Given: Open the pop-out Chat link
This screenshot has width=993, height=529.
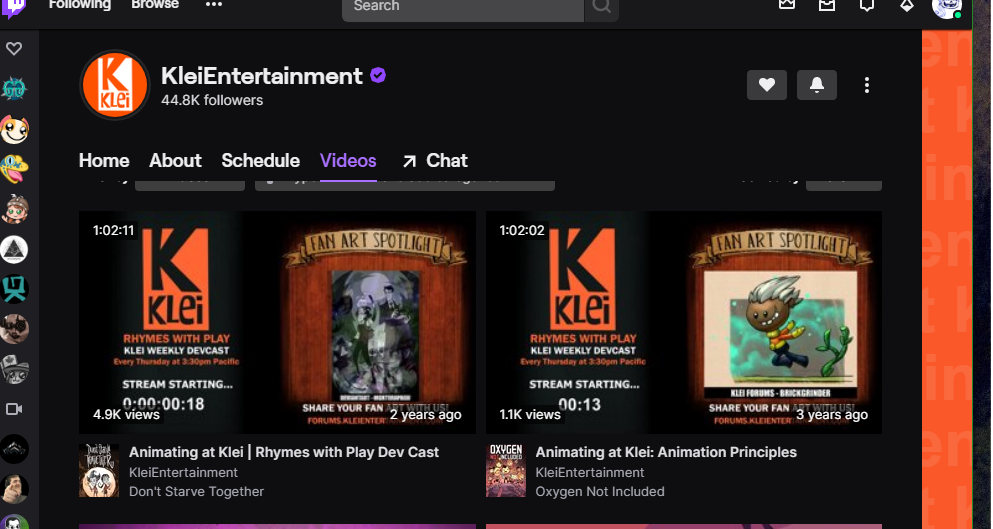Looking at the screenshot, I should pos(435,160).
